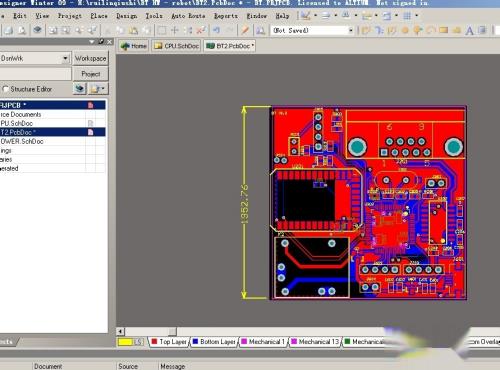Screen dimensions: 500x370
Task: Select the Place Via tool
Action: click(417, 31)
